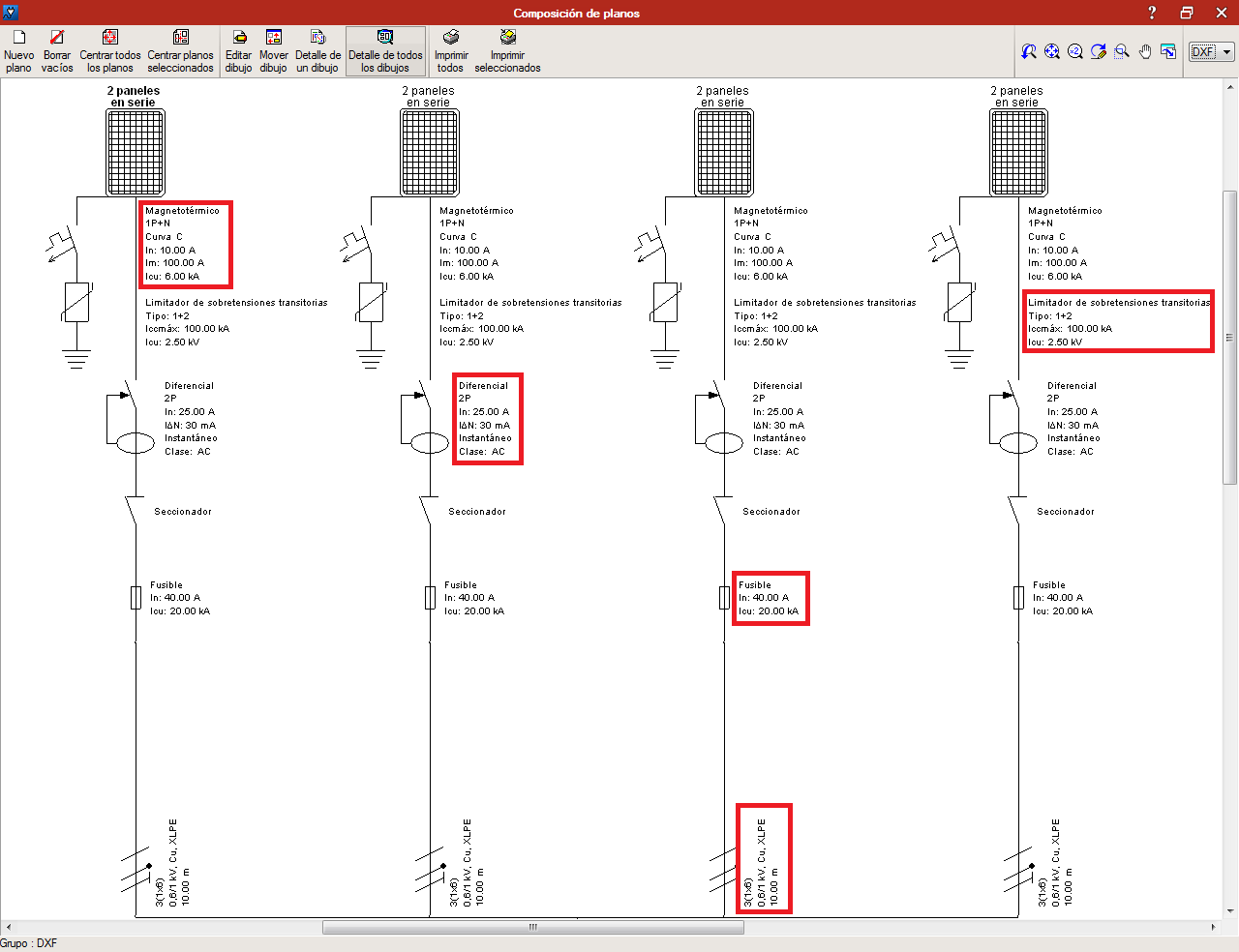
Task: Click the first solar panel symbol
Action: (x=136, y=152)
